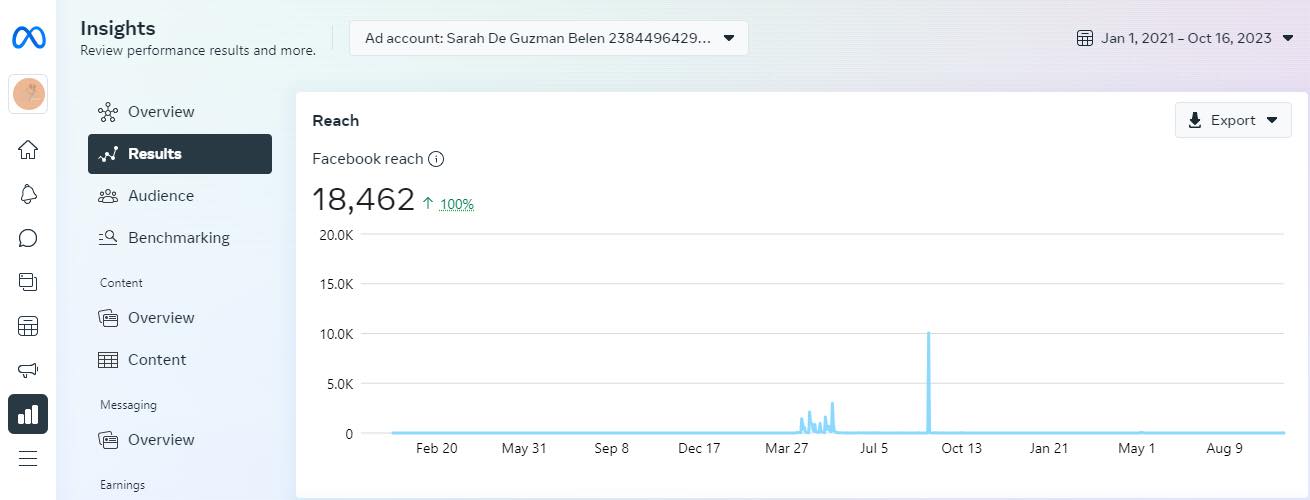
Task: Open the Content table menu item
Action: 156,360
